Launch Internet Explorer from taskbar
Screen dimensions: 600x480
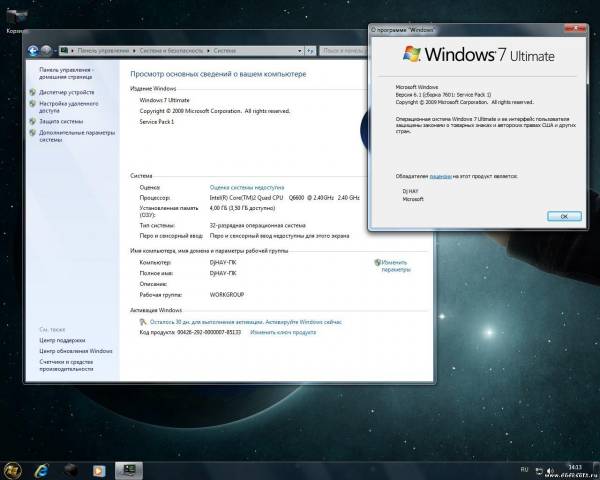coord(41,470)
